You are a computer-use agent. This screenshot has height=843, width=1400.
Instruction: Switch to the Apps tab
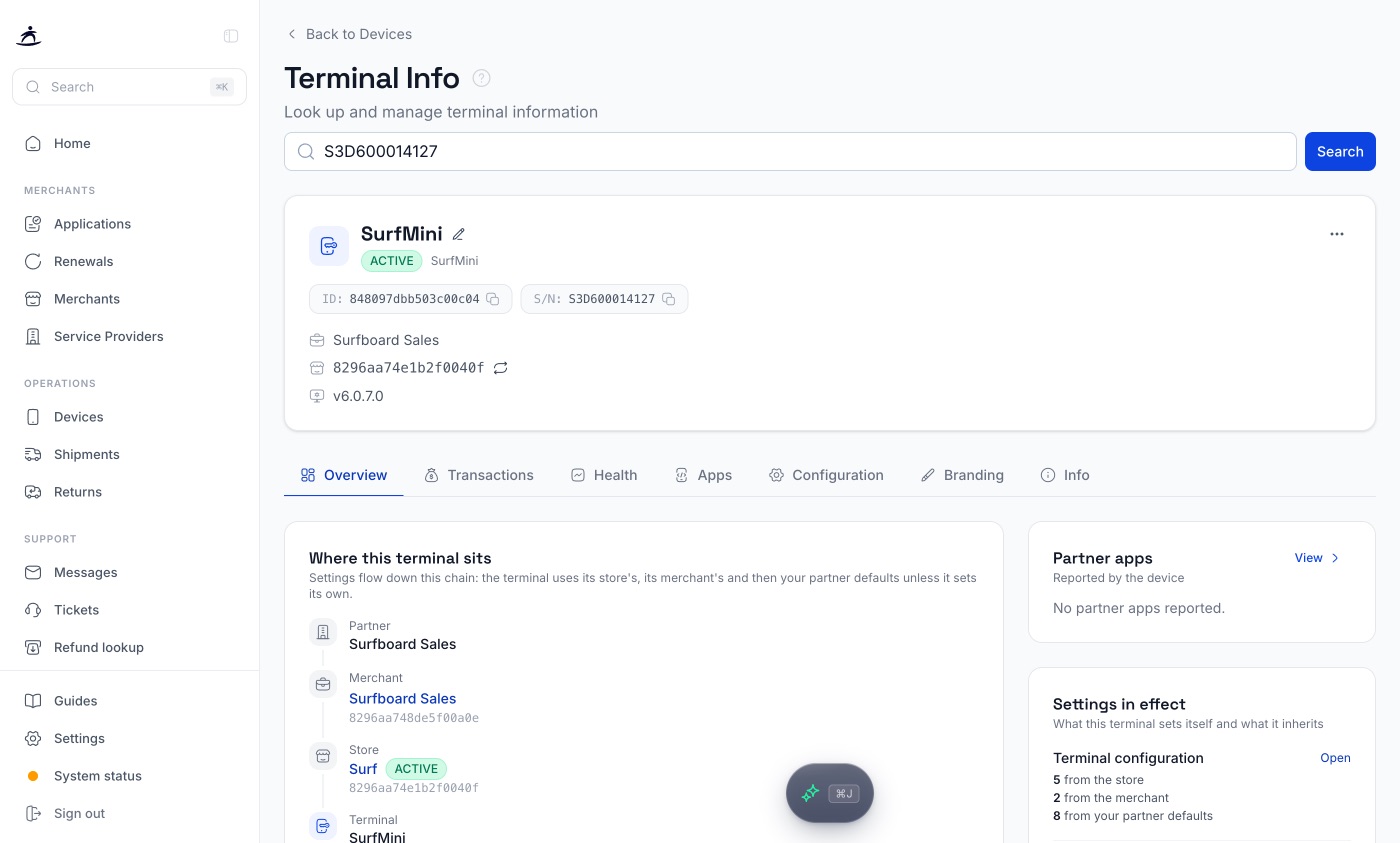coord(703,475)
